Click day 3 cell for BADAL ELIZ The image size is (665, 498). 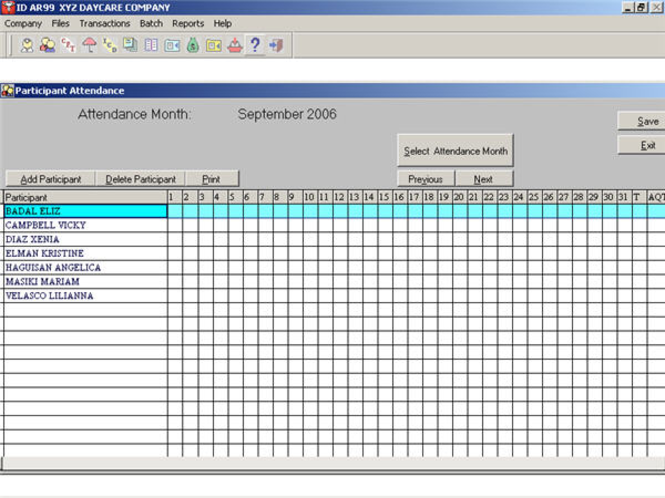tap(205, 211)
